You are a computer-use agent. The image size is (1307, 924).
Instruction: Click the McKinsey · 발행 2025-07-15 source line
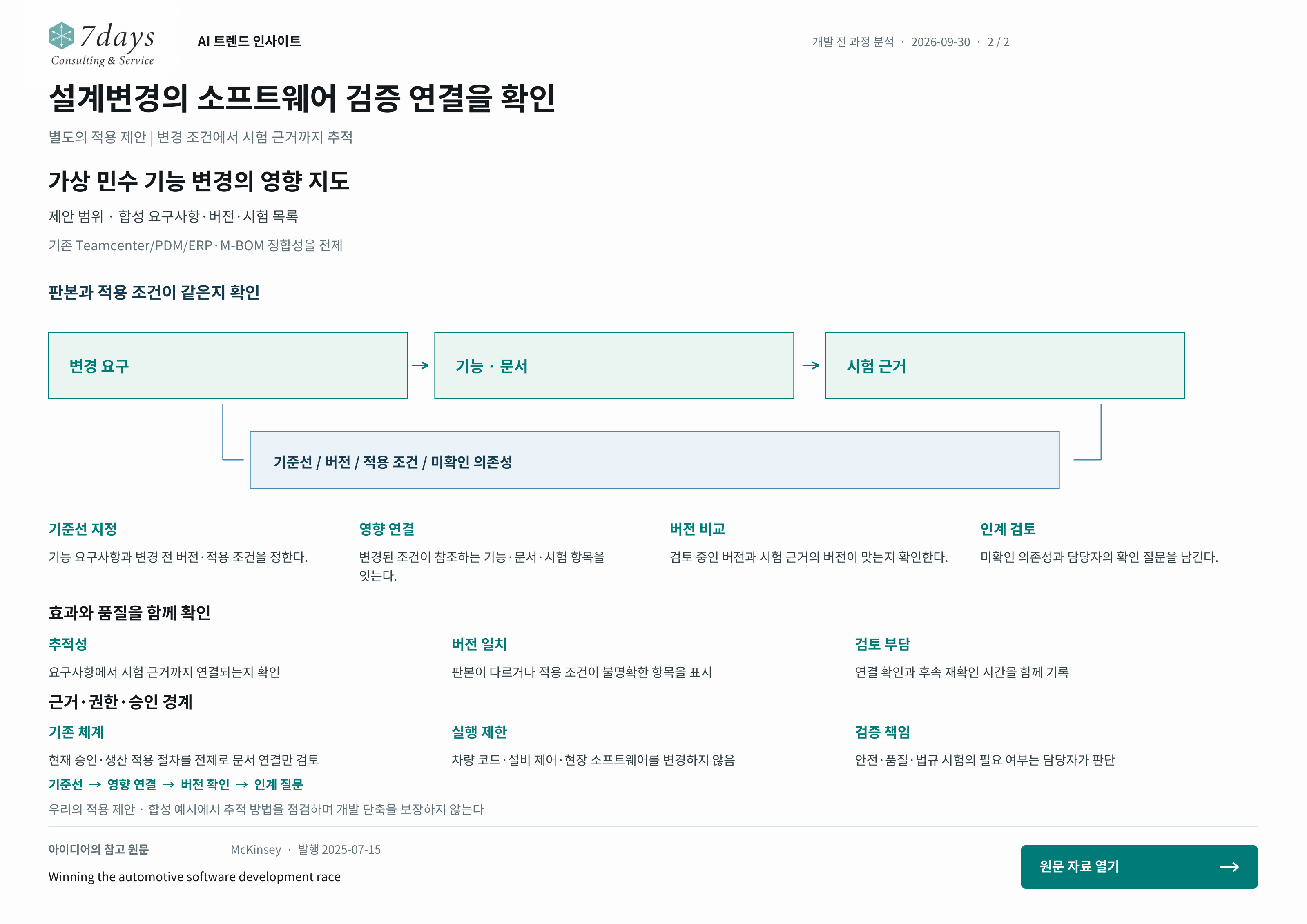(x=306, y=849)
